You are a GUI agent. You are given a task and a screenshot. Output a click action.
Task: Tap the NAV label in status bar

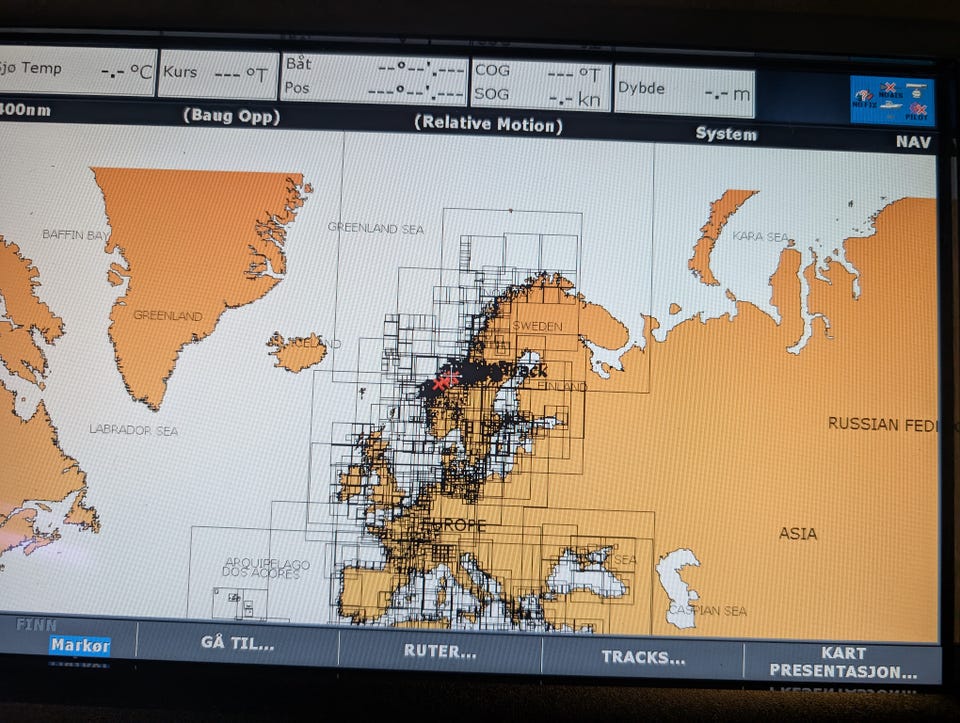tap(913, 142)
